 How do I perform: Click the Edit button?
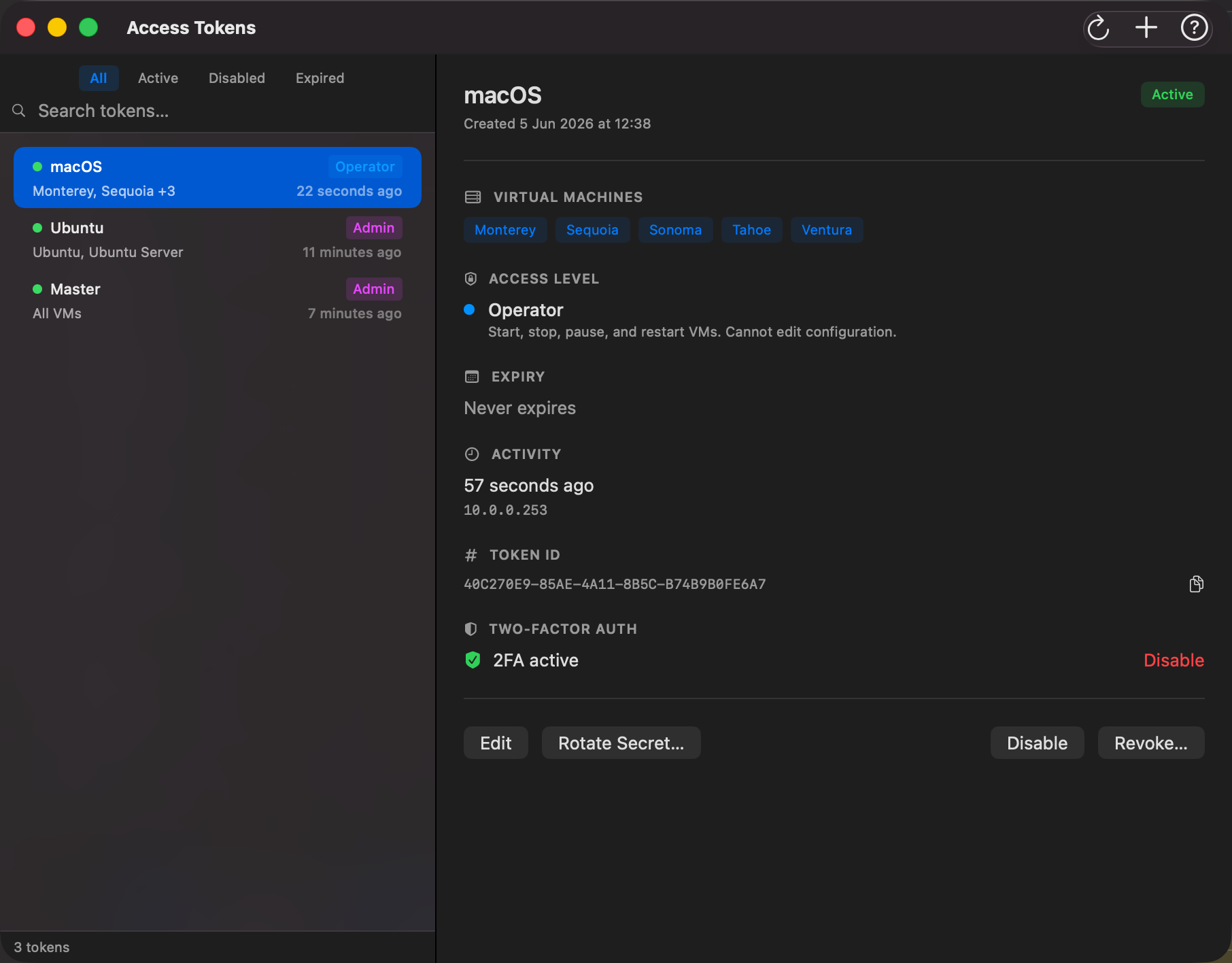point(496,743)
